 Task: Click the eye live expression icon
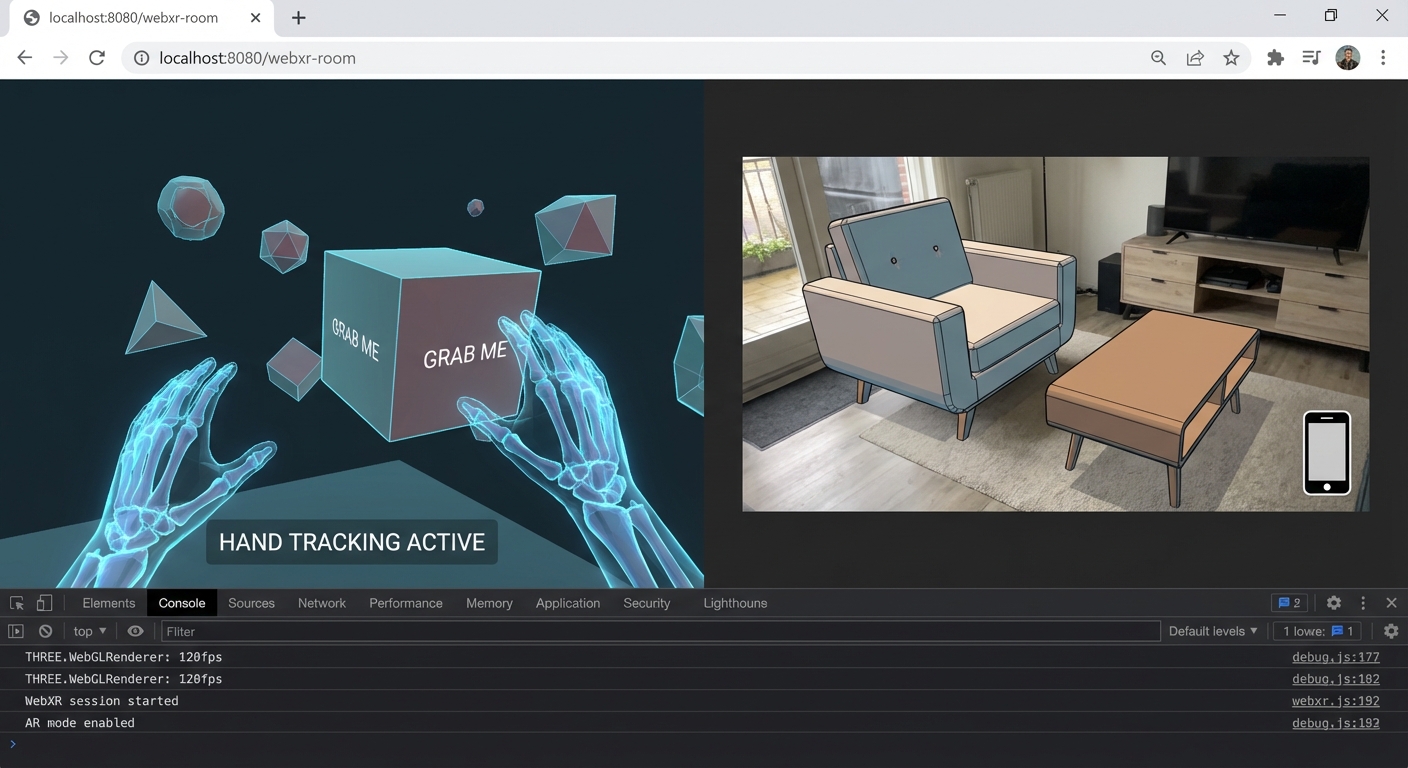click(x=135, y=631)
